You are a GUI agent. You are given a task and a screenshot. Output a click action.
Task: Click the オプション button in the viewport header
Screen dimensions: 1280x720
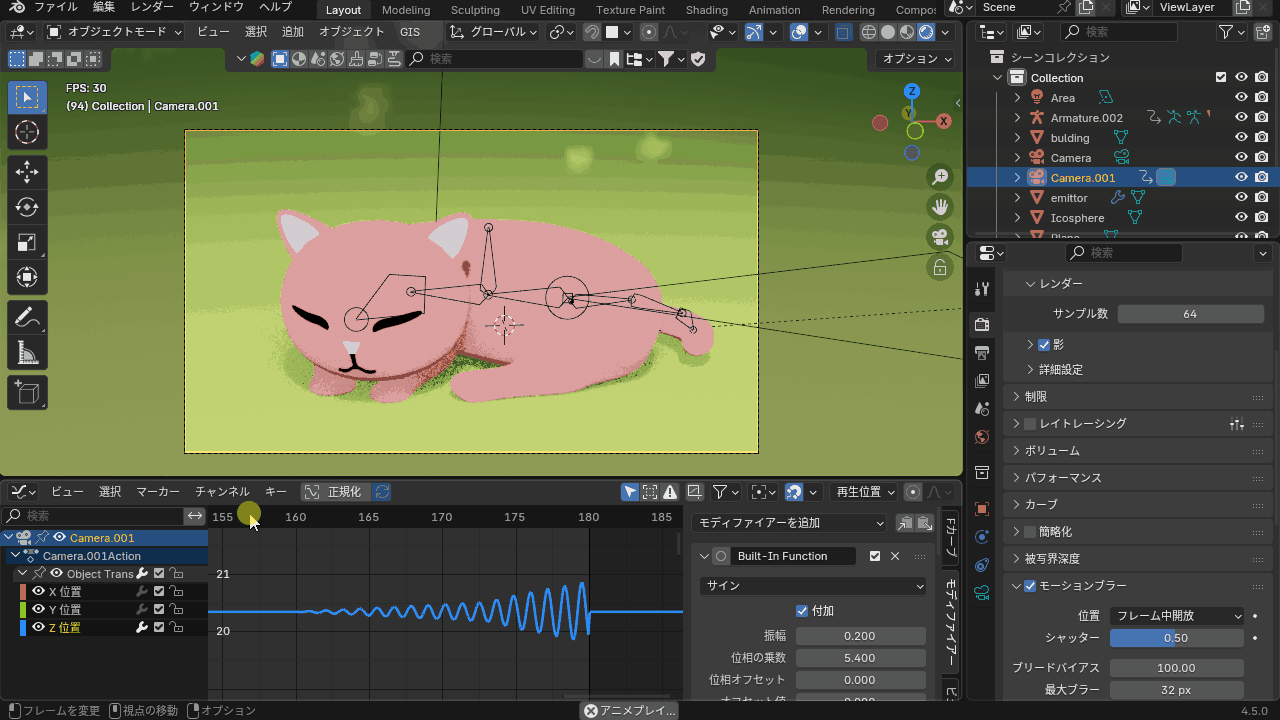(x=915, y=59)
